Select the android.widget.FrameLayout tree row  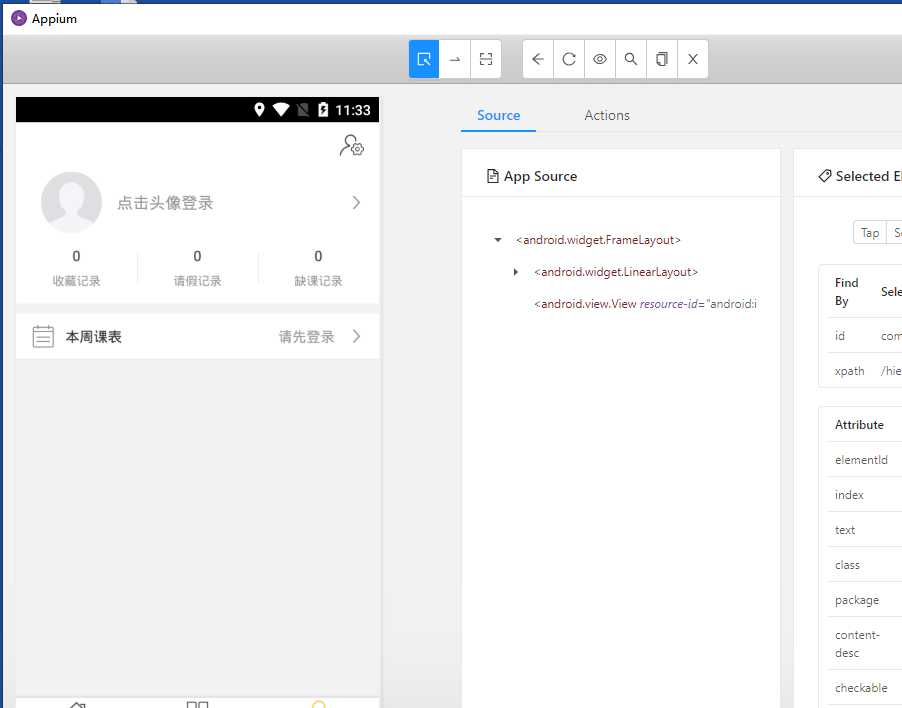tap(598, 240)
